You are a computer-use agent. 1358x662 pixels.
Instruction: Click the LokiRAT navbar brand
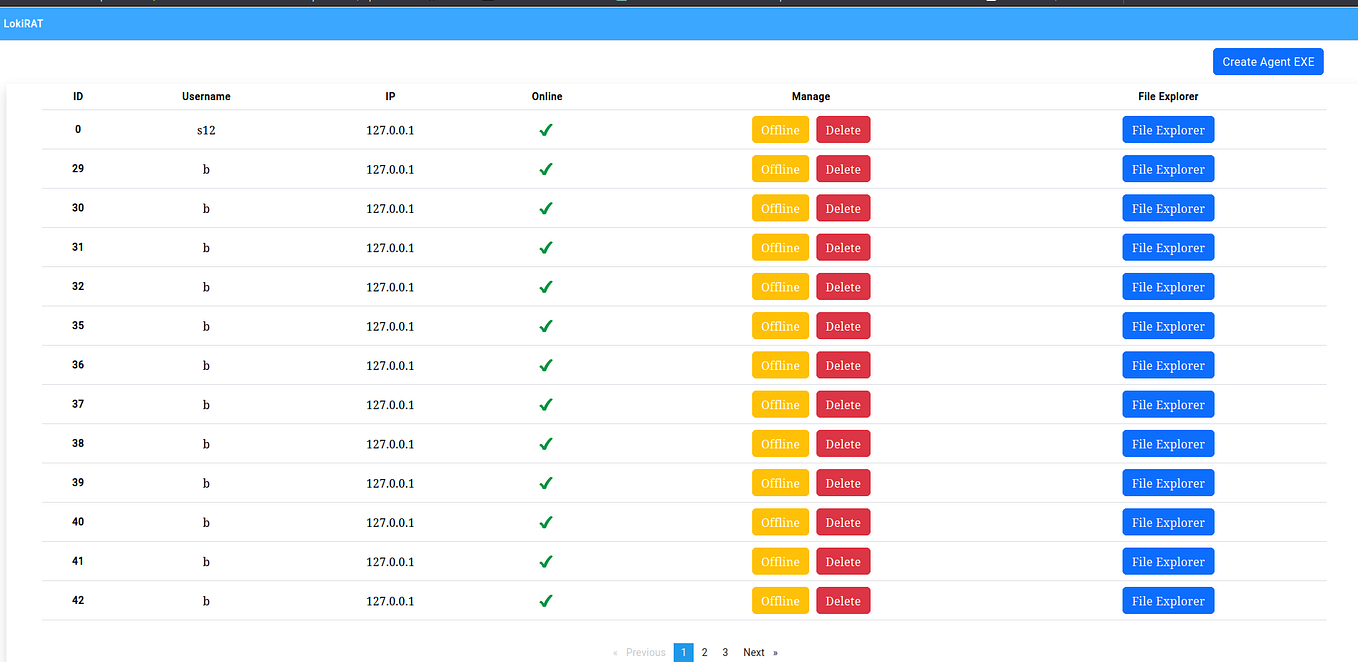(23, 23)
